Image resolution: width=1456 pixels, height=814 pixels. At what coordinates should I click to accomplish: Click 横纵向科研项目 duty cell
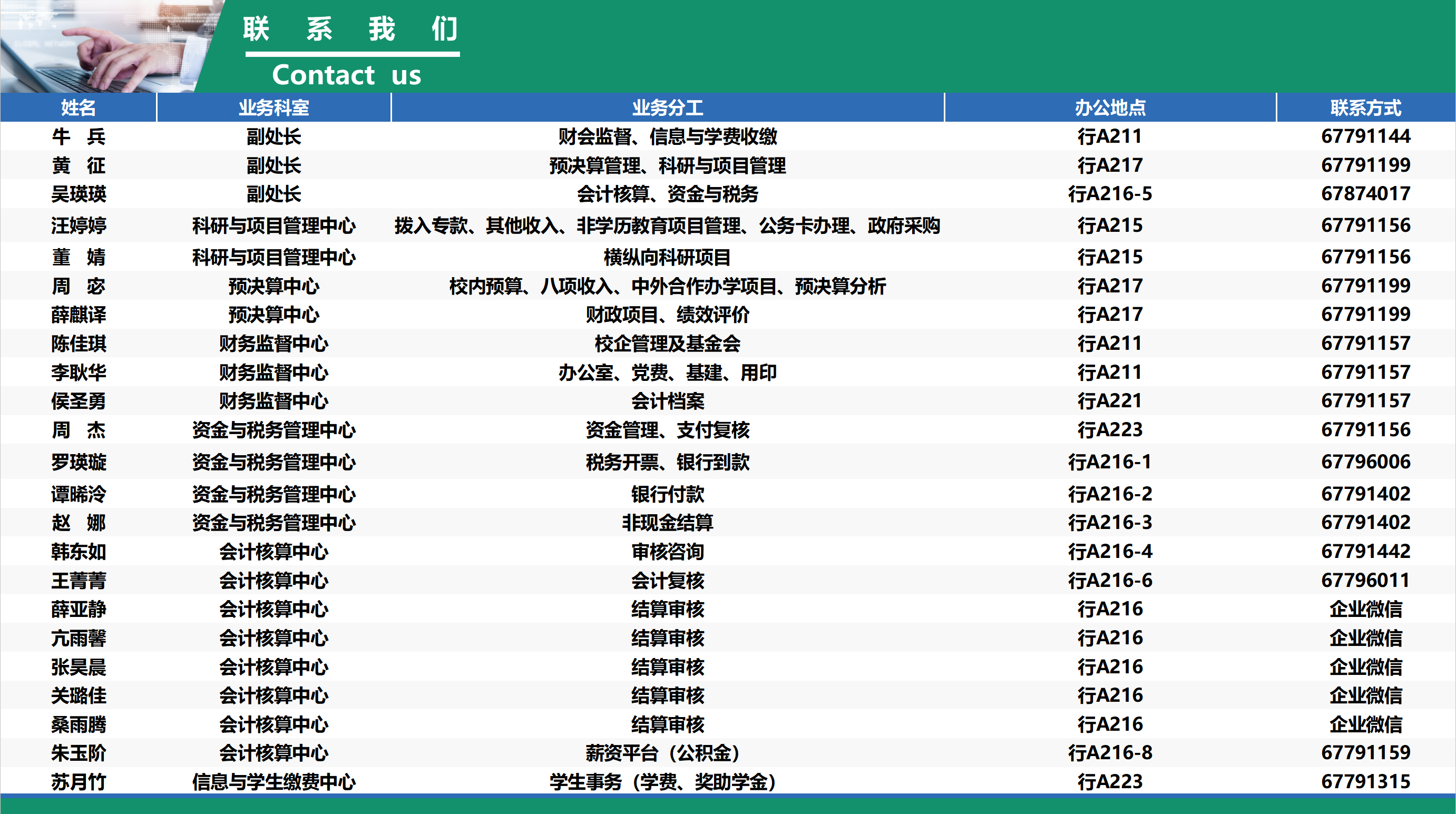[668, 257]
